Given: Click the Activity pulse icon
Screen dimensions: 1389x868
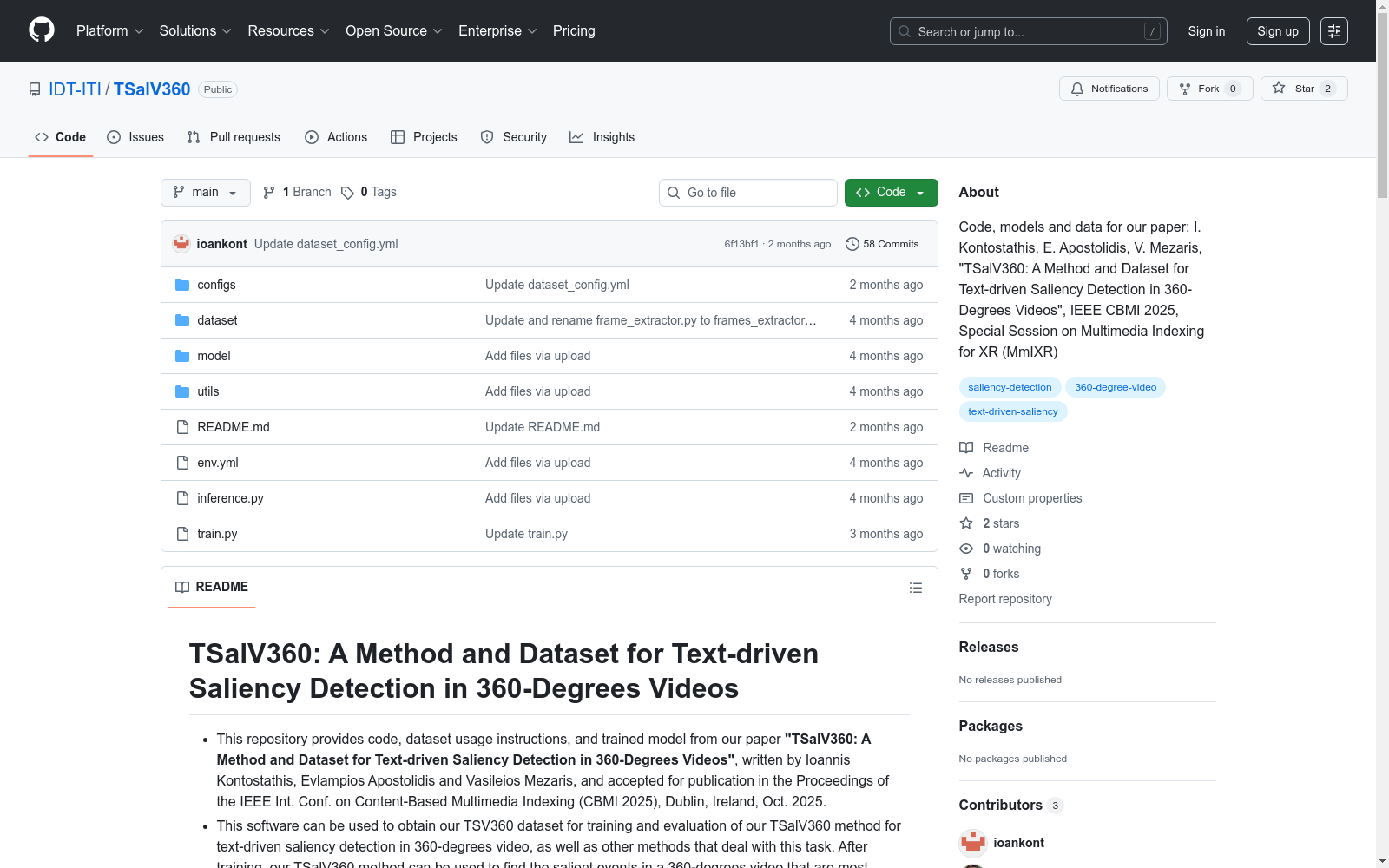Looking at the screenshot, I should coord(966,473).
